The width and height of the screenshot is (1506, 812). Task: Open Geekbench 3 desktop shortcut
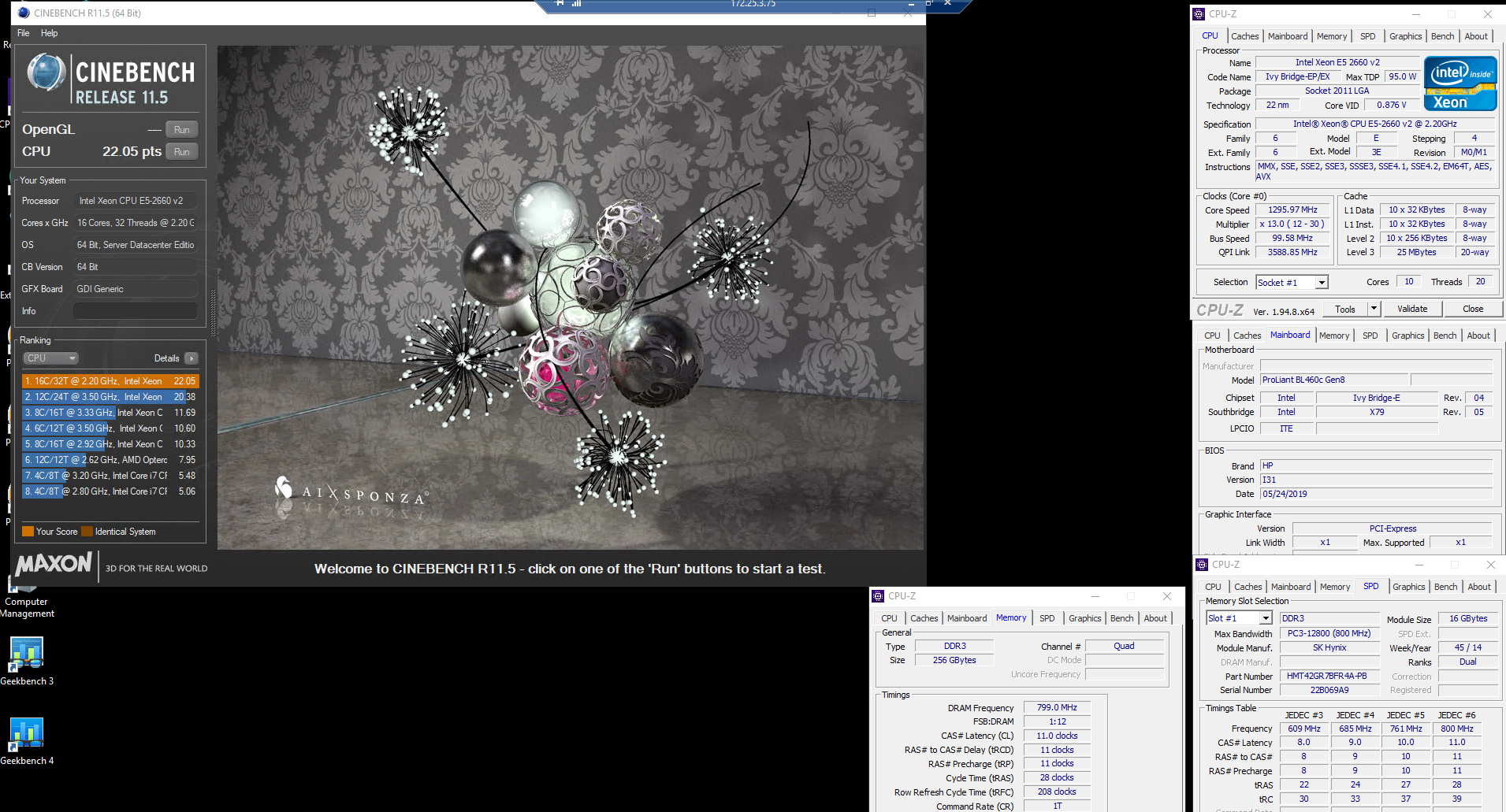coord(27,660)
